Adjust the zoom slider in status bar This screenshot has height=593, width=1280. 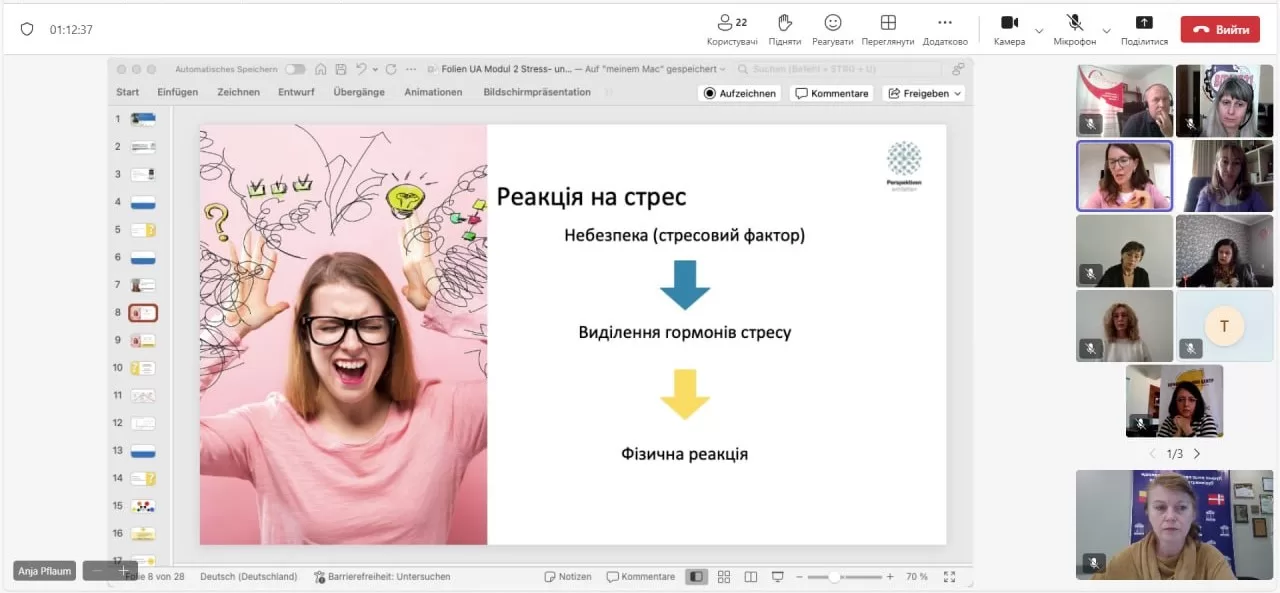tap(834, 577)
